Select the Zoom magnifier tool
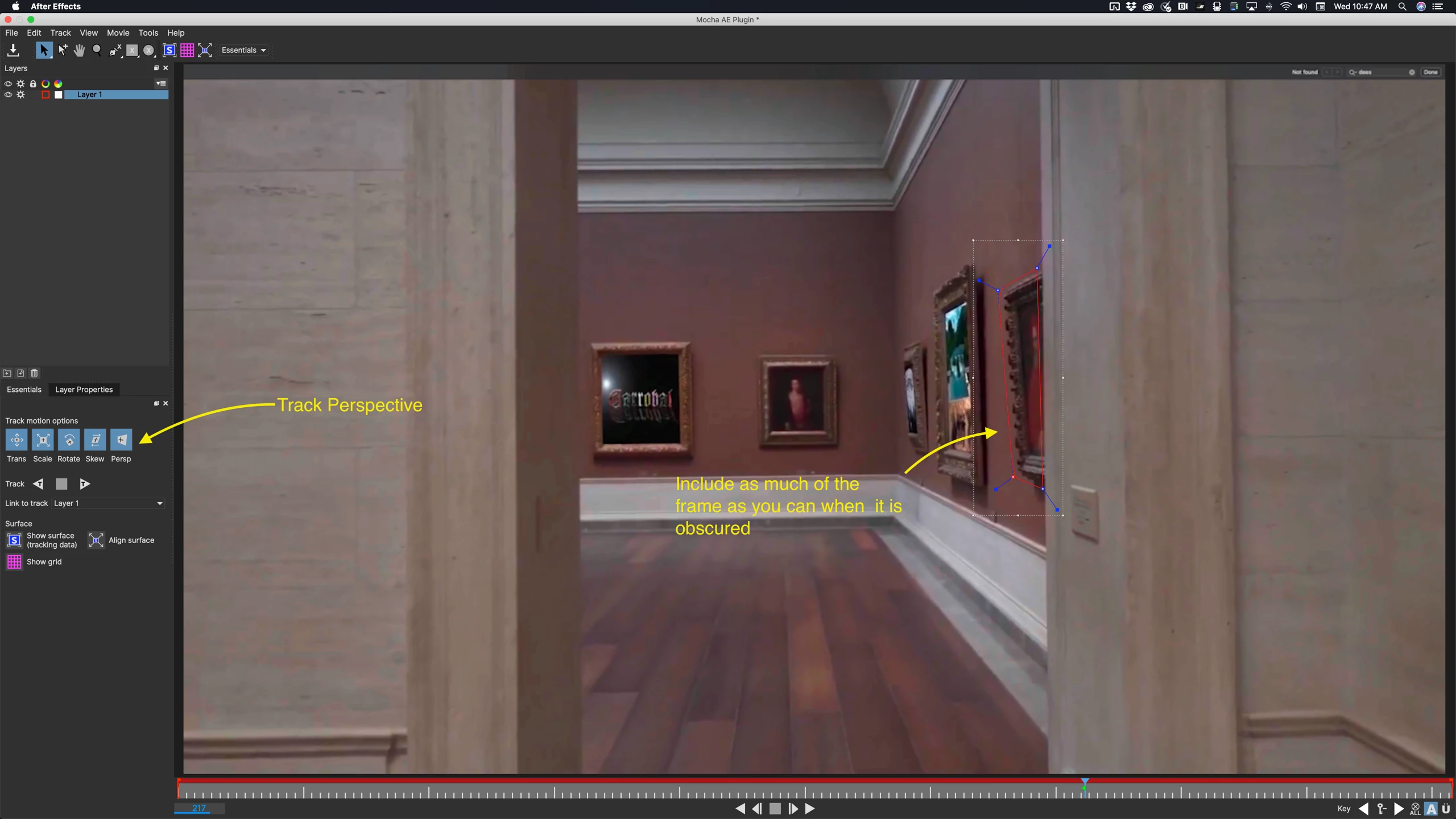Image resolution: width=1456 pixels, height=819 pixels. (97, 50)
